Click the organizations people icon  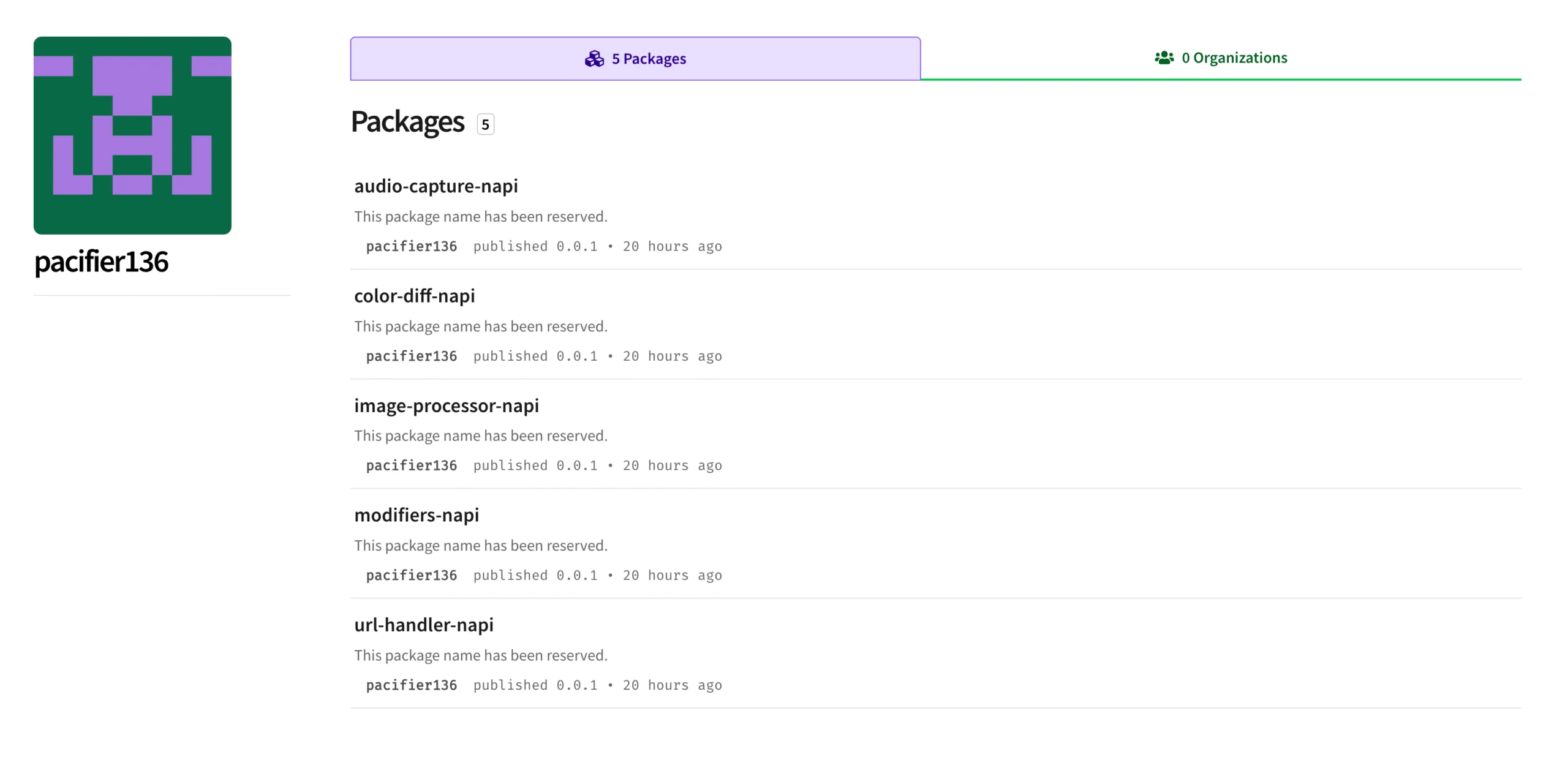pyautogui.click(x=1164, y=58)
